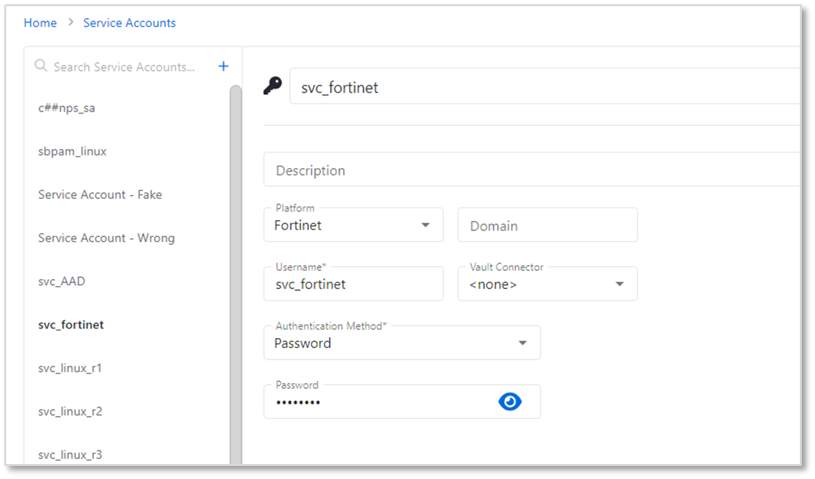This screenshot has width=815, height=479.
Task: Click the Username field containing svc_fortinet
Action: pos(352,285)
